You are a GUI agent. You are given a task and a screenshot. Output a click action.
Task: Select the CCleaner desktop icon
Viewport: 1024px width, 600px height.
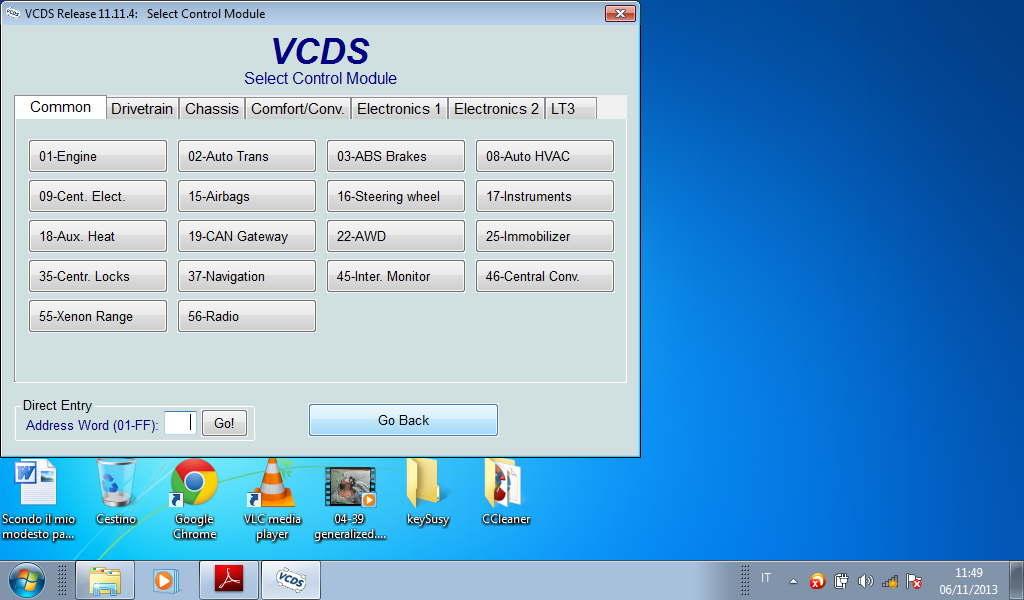pos(506,493)
